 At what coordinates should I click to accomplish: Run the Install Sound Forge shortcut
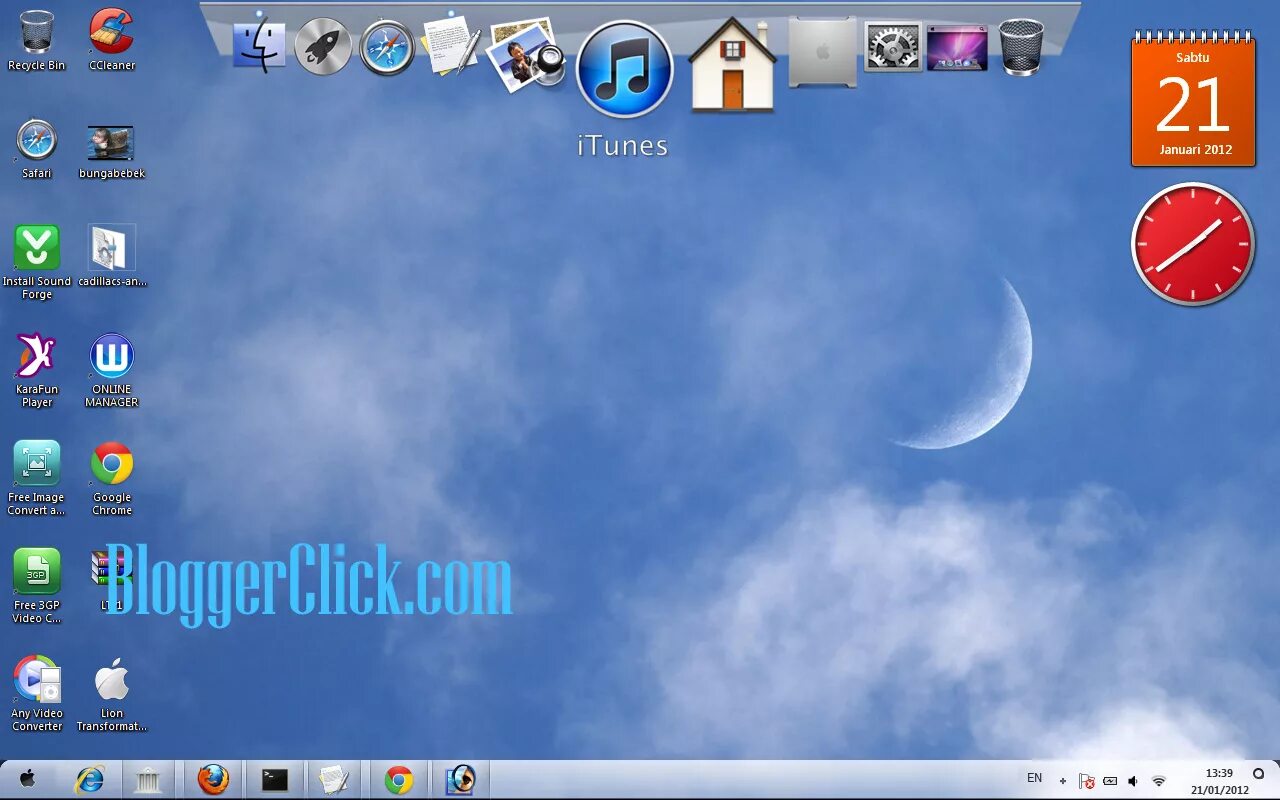click(37, 262)
